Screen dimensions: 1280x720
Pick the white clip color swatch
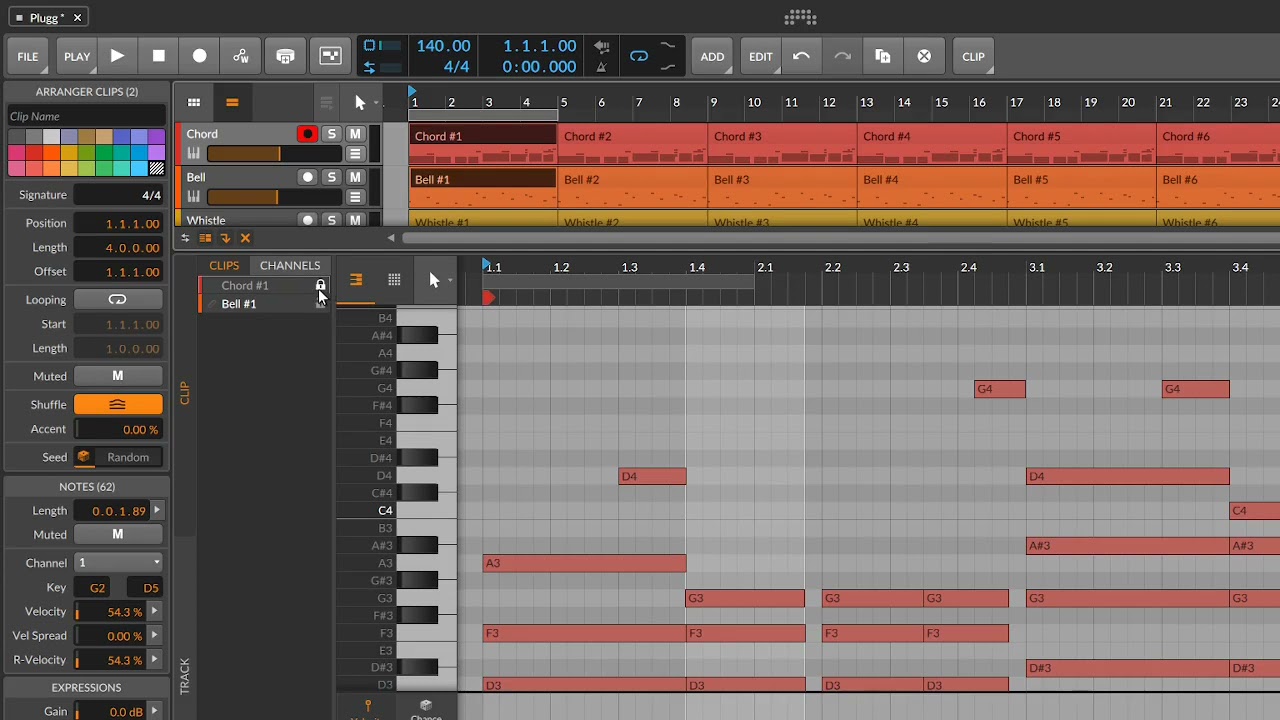click(x=51, y=137)
